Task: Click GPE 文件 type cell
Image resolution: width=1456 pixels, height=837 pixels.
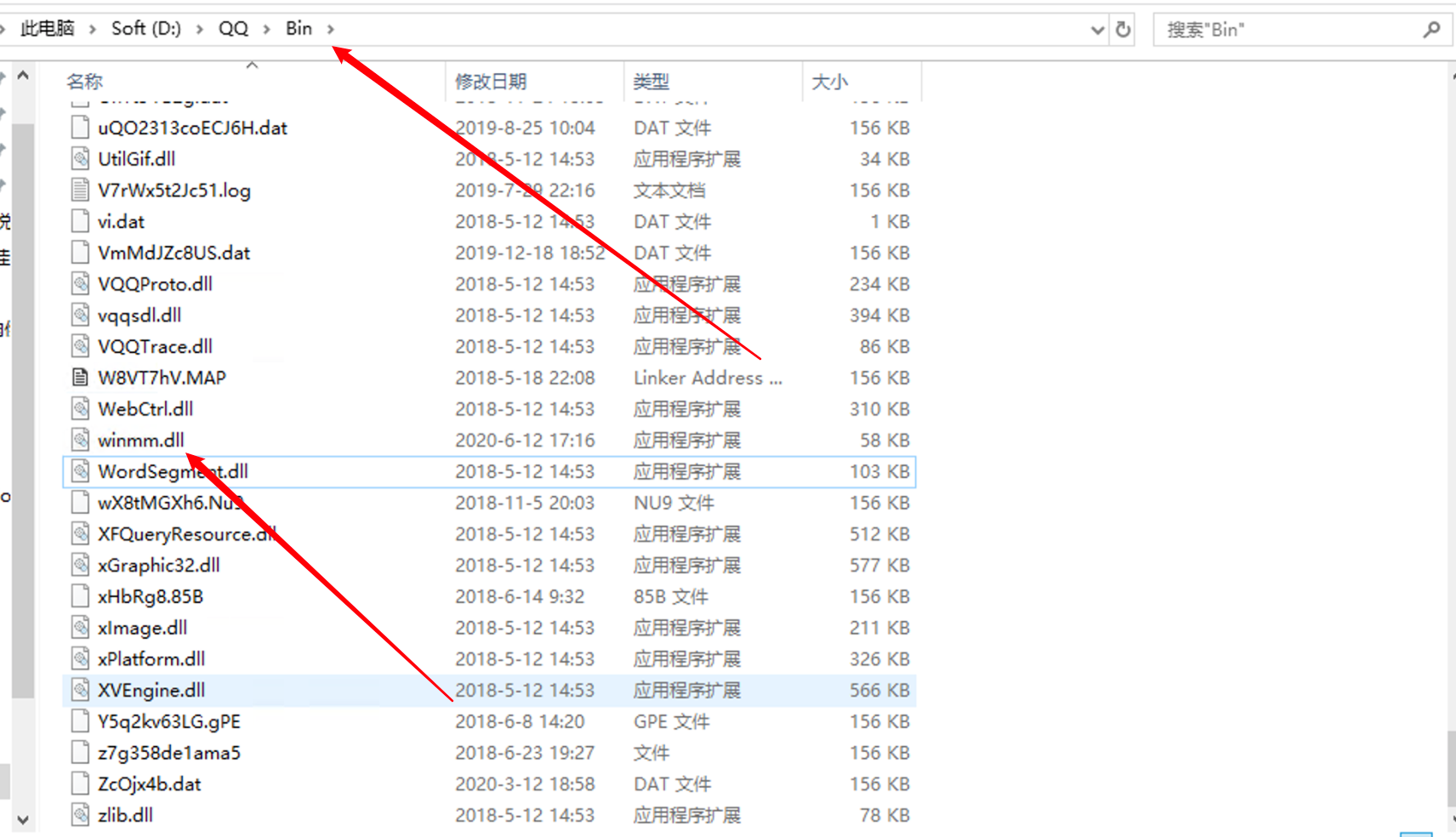Action: click(x=672, y=722)
